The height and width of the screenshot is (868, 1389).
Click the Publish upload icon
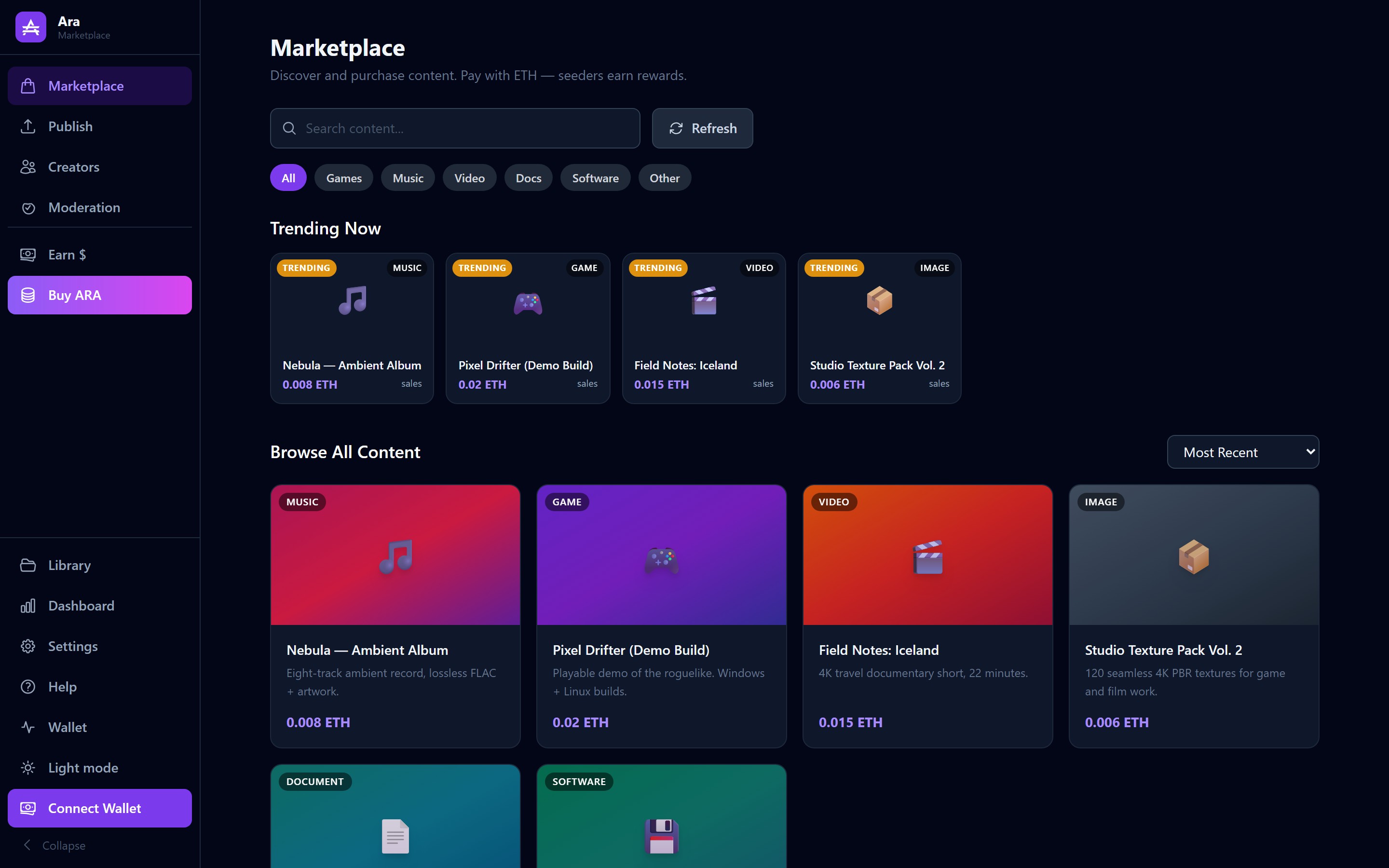[28, 126]
